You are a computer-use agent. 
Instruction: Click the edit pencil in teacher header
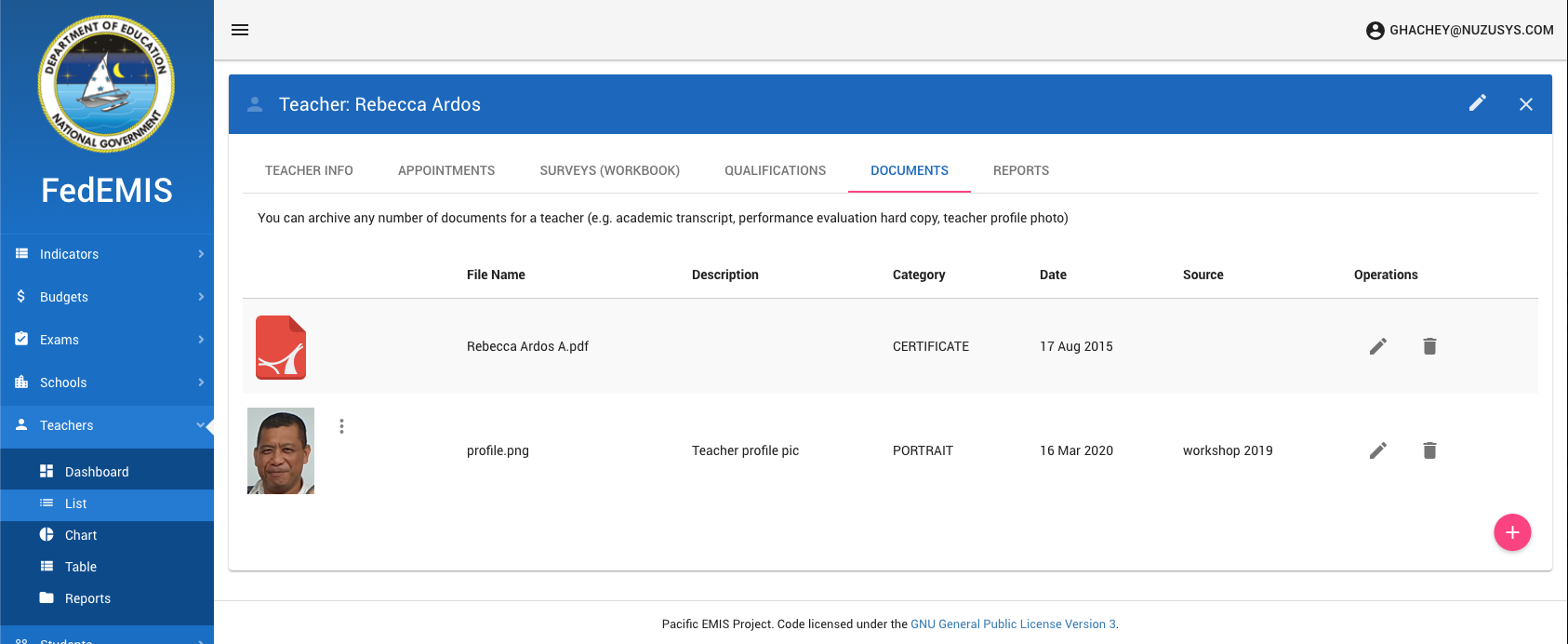click(x=1477, y=103)
